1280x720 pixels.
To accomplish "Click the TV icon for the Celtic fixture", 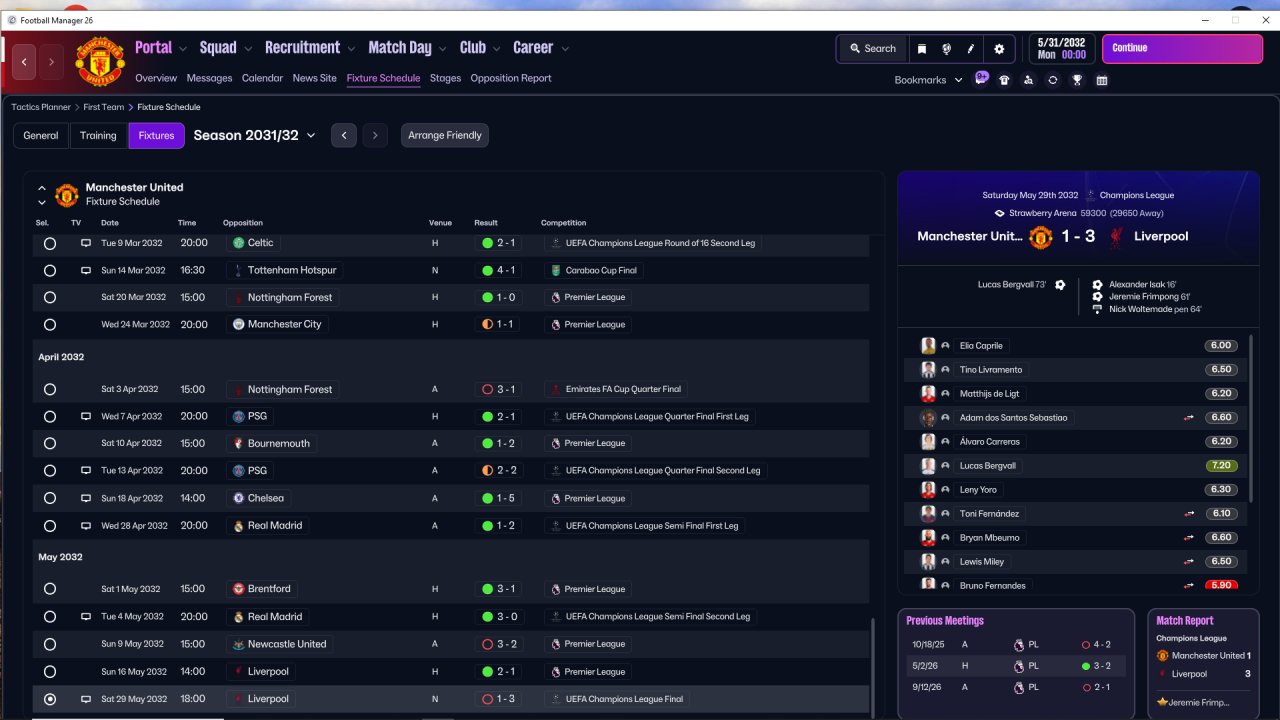I will pos(86,243).
